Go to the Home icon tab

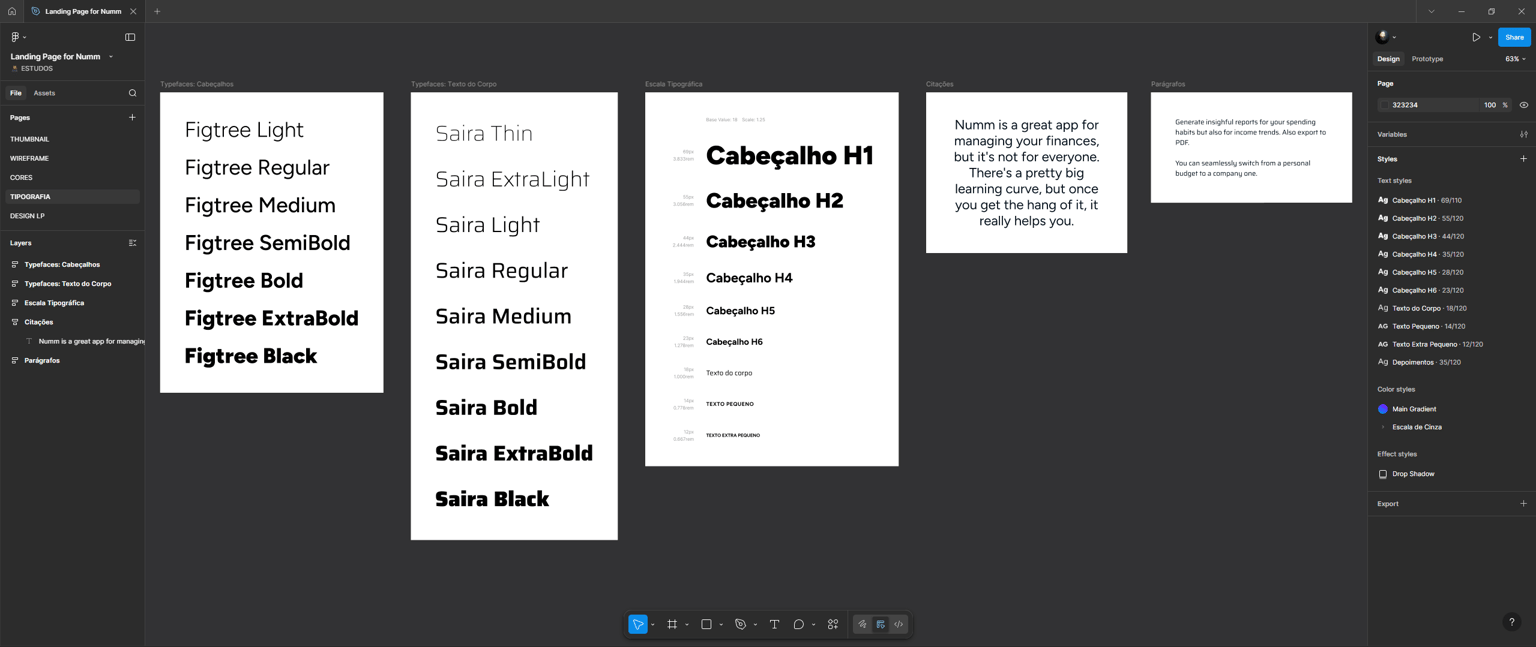tap(12, 11)
